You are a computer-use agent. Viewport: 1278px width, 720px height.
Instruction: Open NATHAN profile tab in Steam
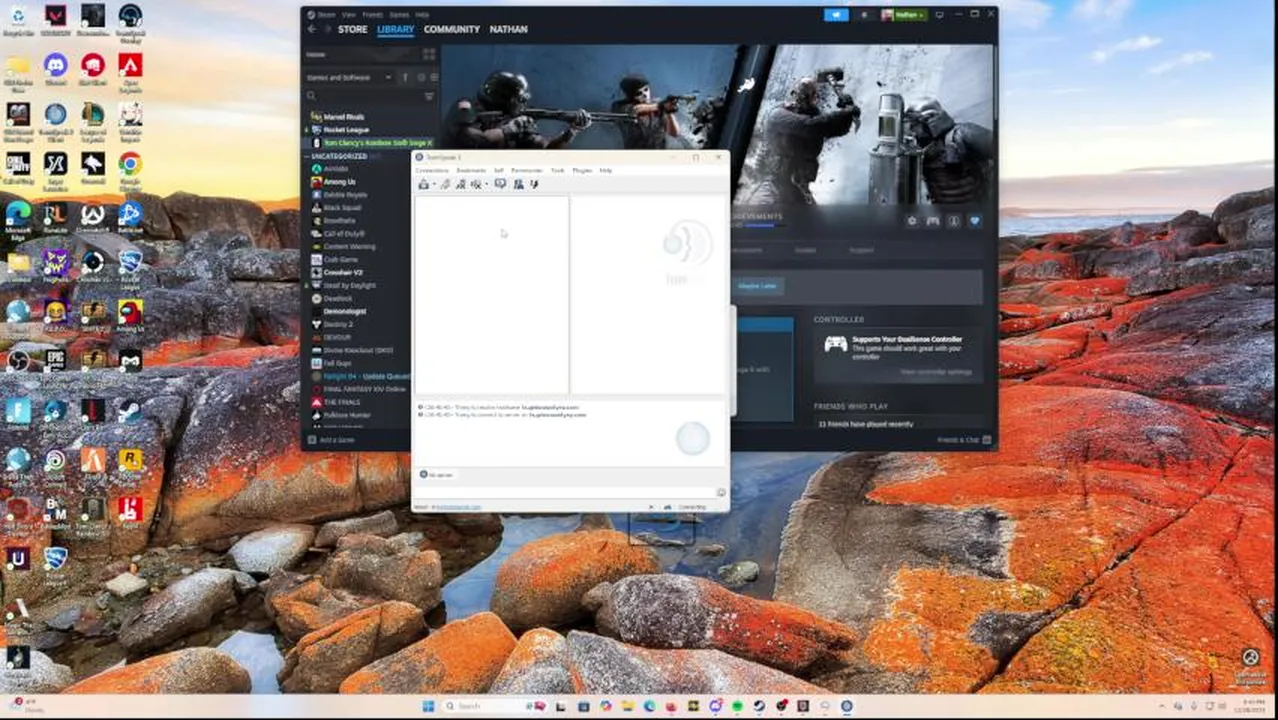point(508,29)
